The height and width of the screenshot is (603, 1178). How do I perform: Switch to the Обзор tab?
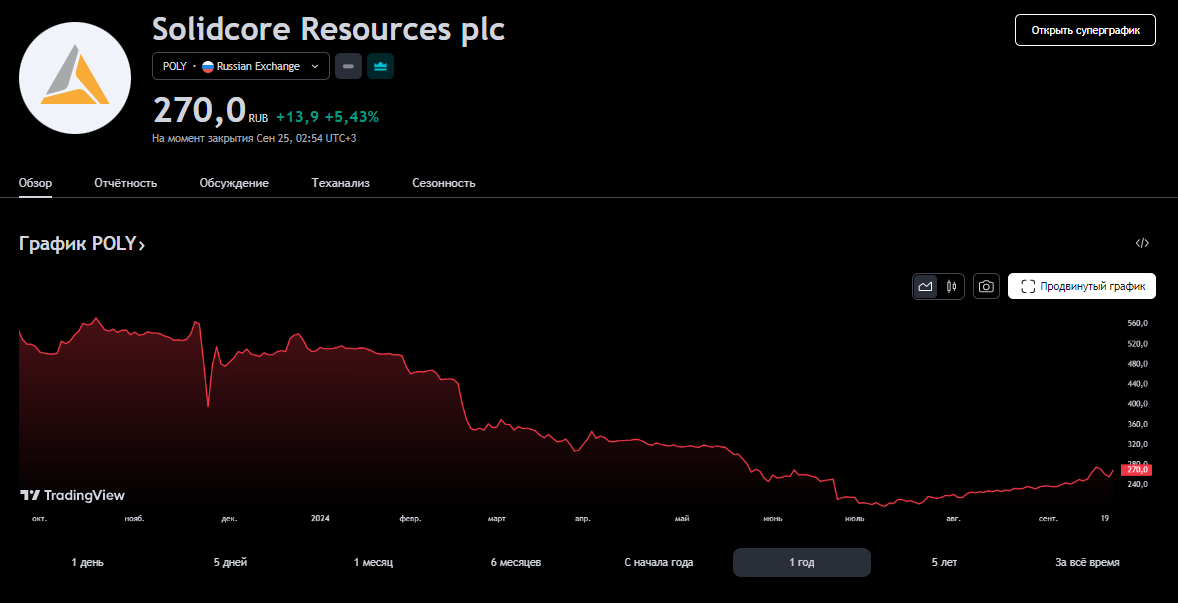coord(35,183)
